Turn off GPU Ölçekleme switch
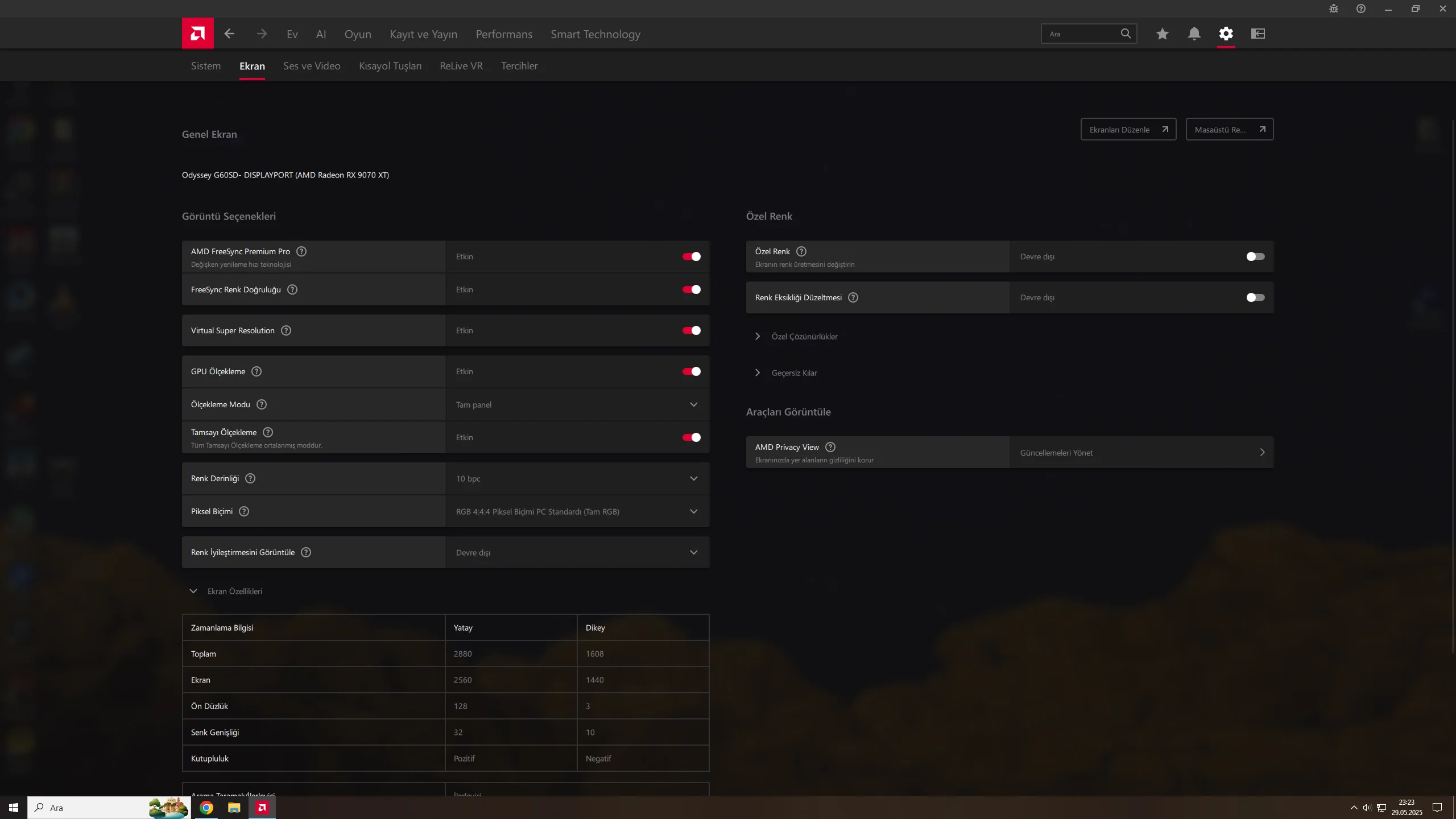Viewport: 1456px width, 819px height. tap(691, 371)
